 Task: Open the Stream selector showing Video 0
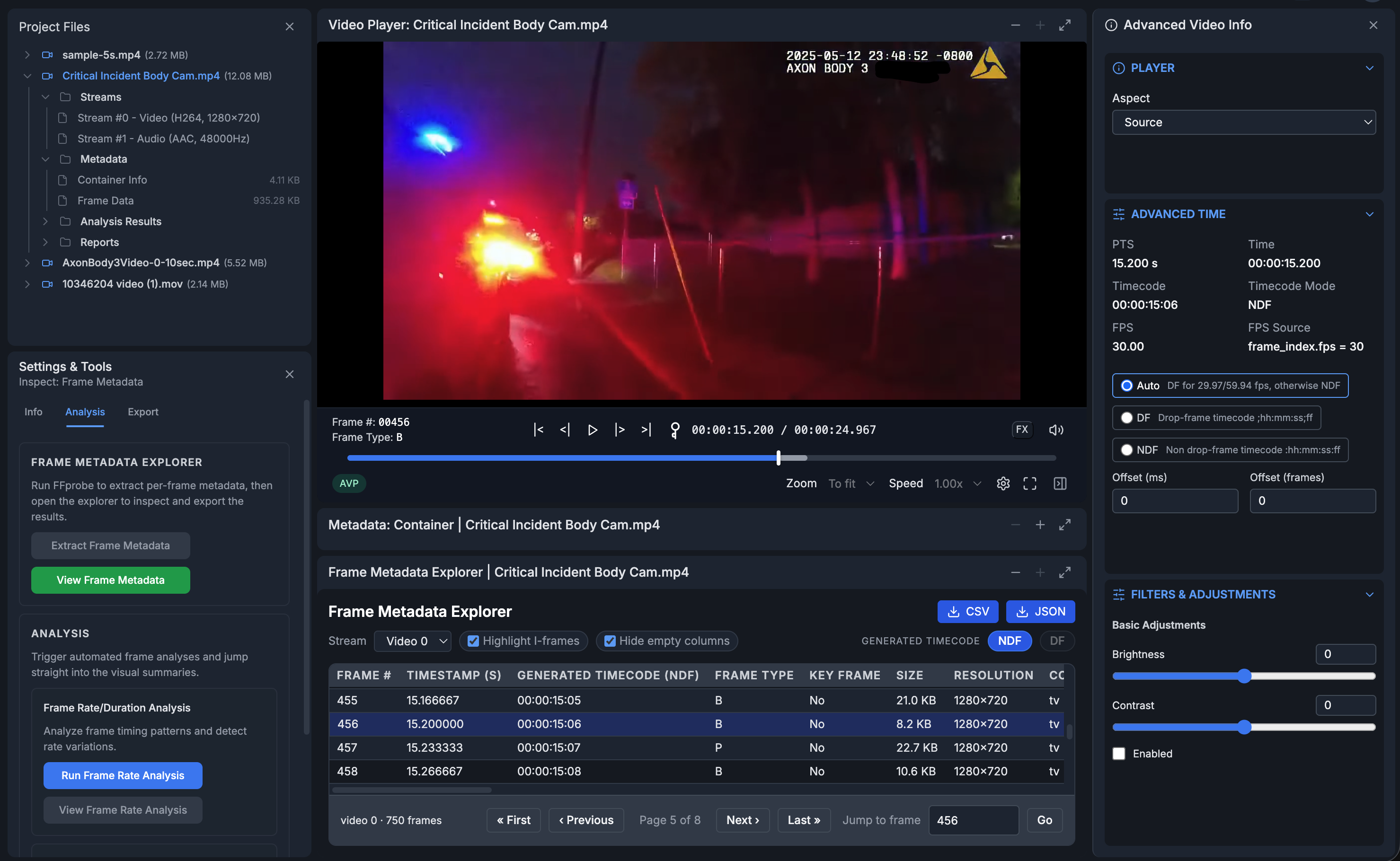[412, 641]
